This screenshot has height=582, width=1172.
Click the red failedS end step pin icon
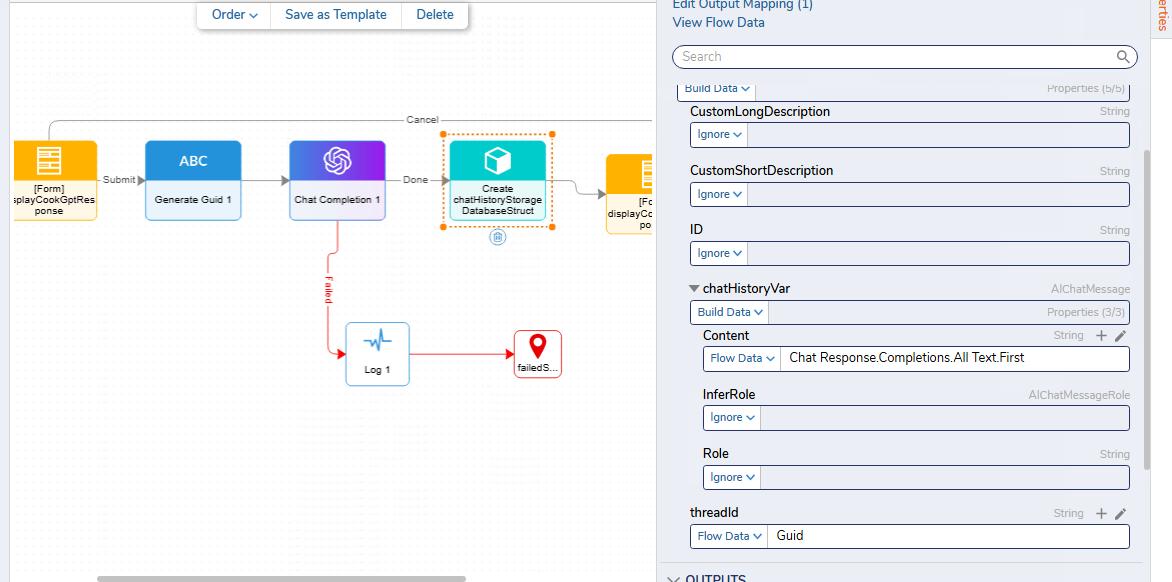point(538,346)
